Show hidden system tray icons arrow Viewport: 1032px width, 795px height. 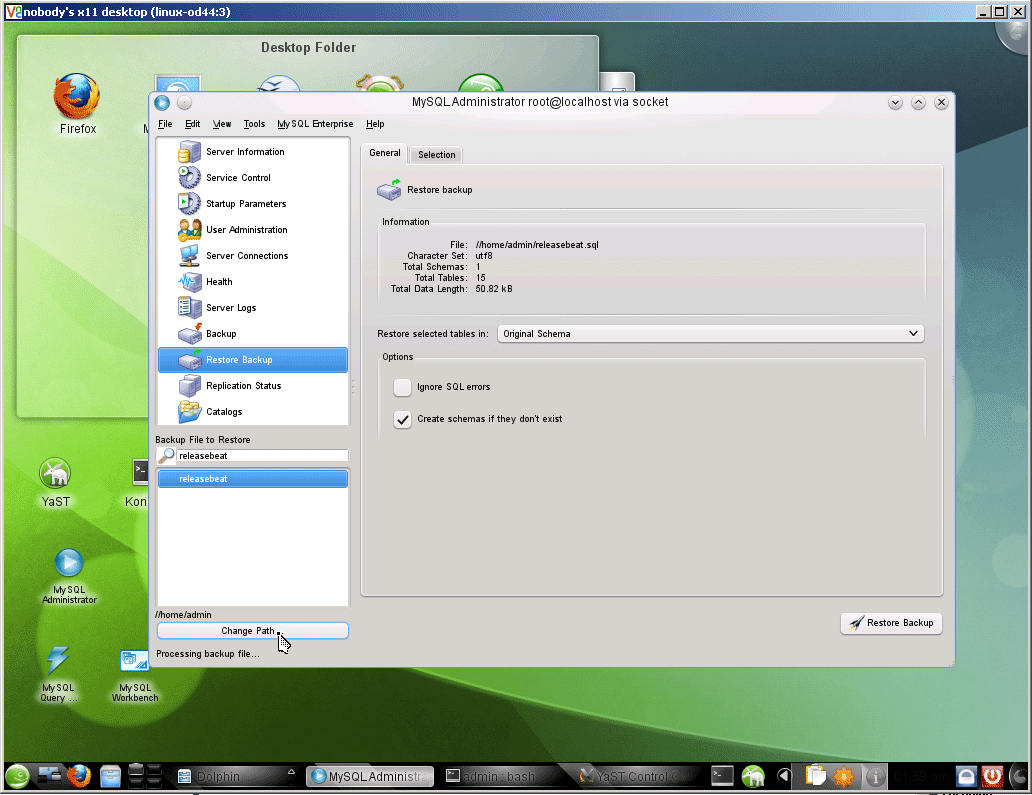(x=783, y=777)
